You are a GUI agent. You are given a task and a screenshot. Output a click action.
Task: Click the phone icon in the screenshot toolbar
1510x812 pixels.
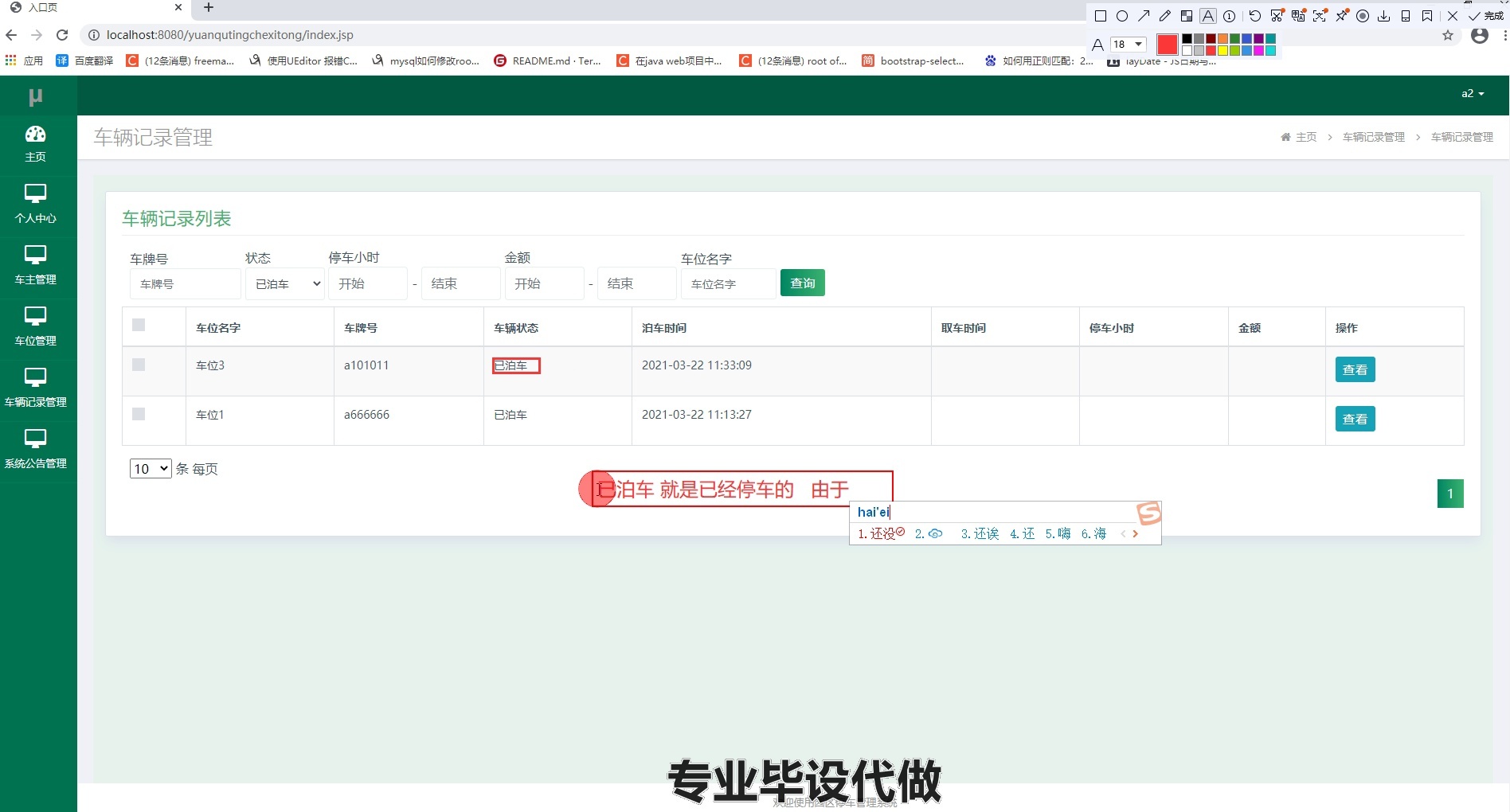click(x=1406, y=16)
